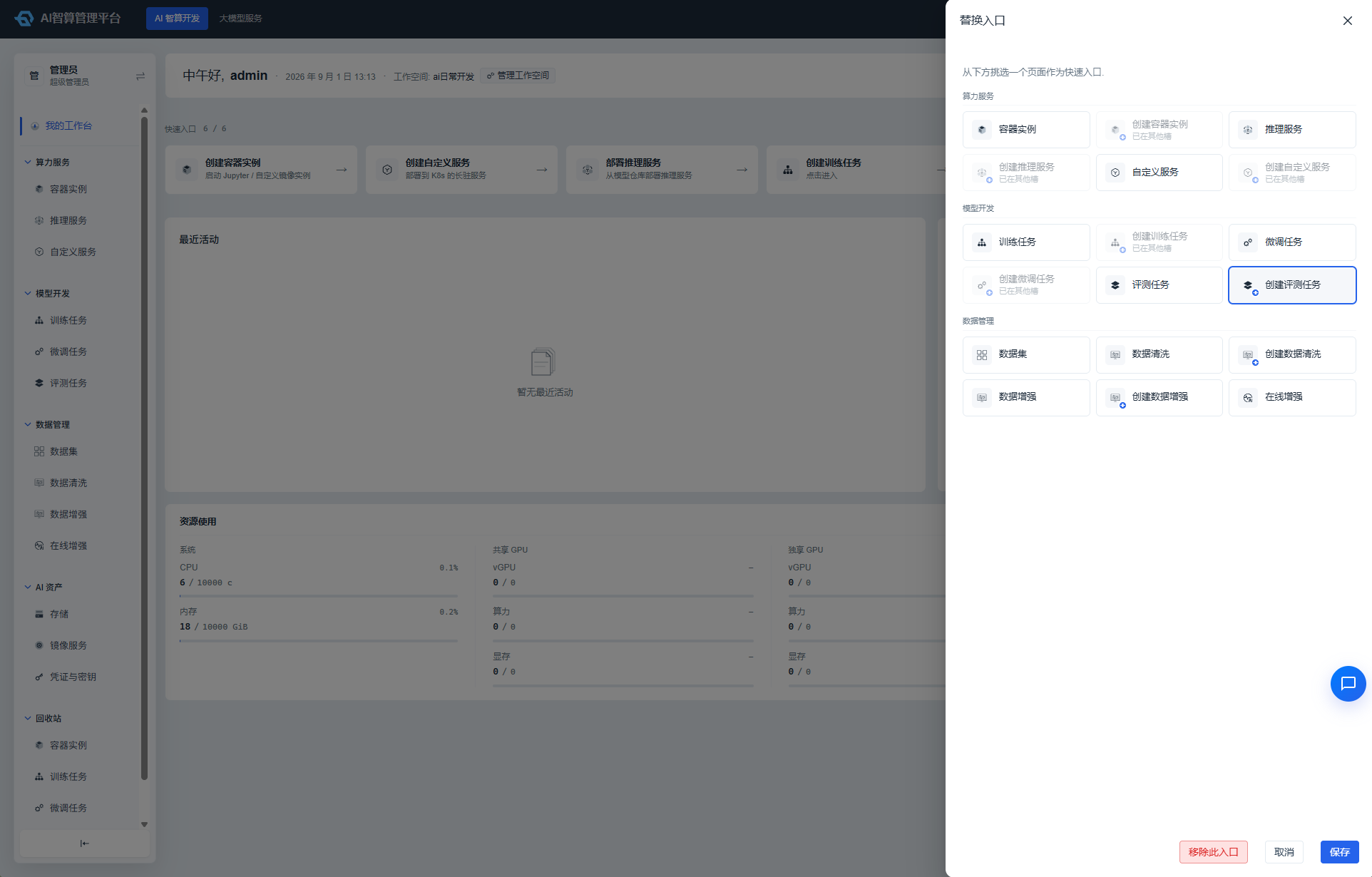Screen dimensions: 1372x877
Task: Click the 容器实例 icon in the drawer
Action: coord(982,130)
